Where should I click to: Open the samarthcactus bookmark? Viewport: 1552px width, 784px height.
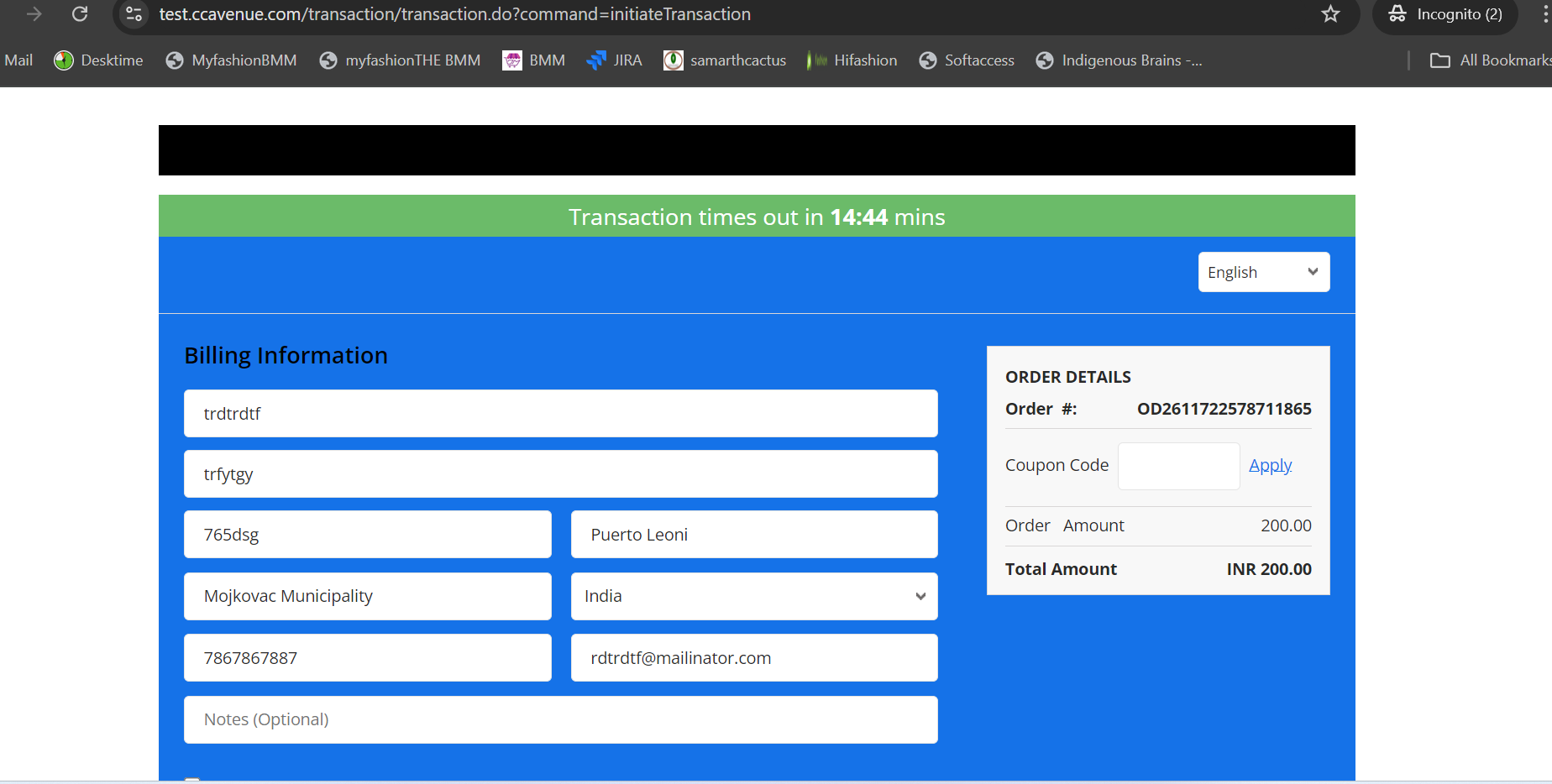[x=725, y=60]
